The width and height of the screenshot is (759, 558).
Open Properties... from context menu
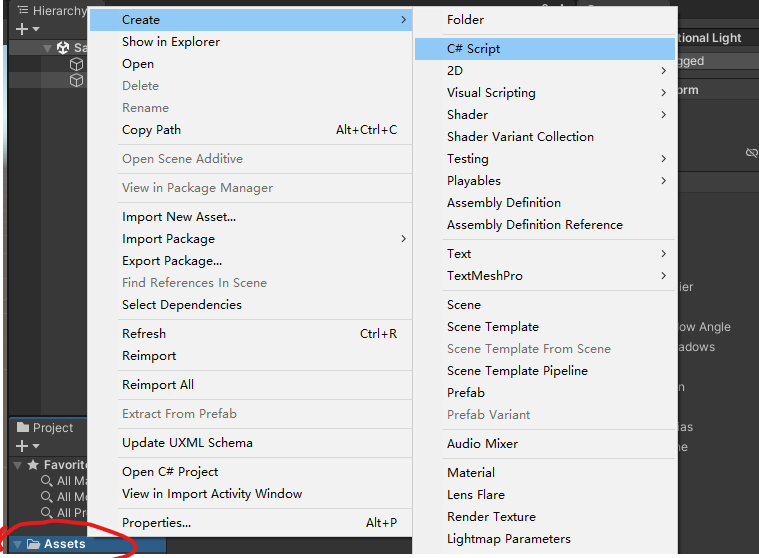tap(251, 523)
